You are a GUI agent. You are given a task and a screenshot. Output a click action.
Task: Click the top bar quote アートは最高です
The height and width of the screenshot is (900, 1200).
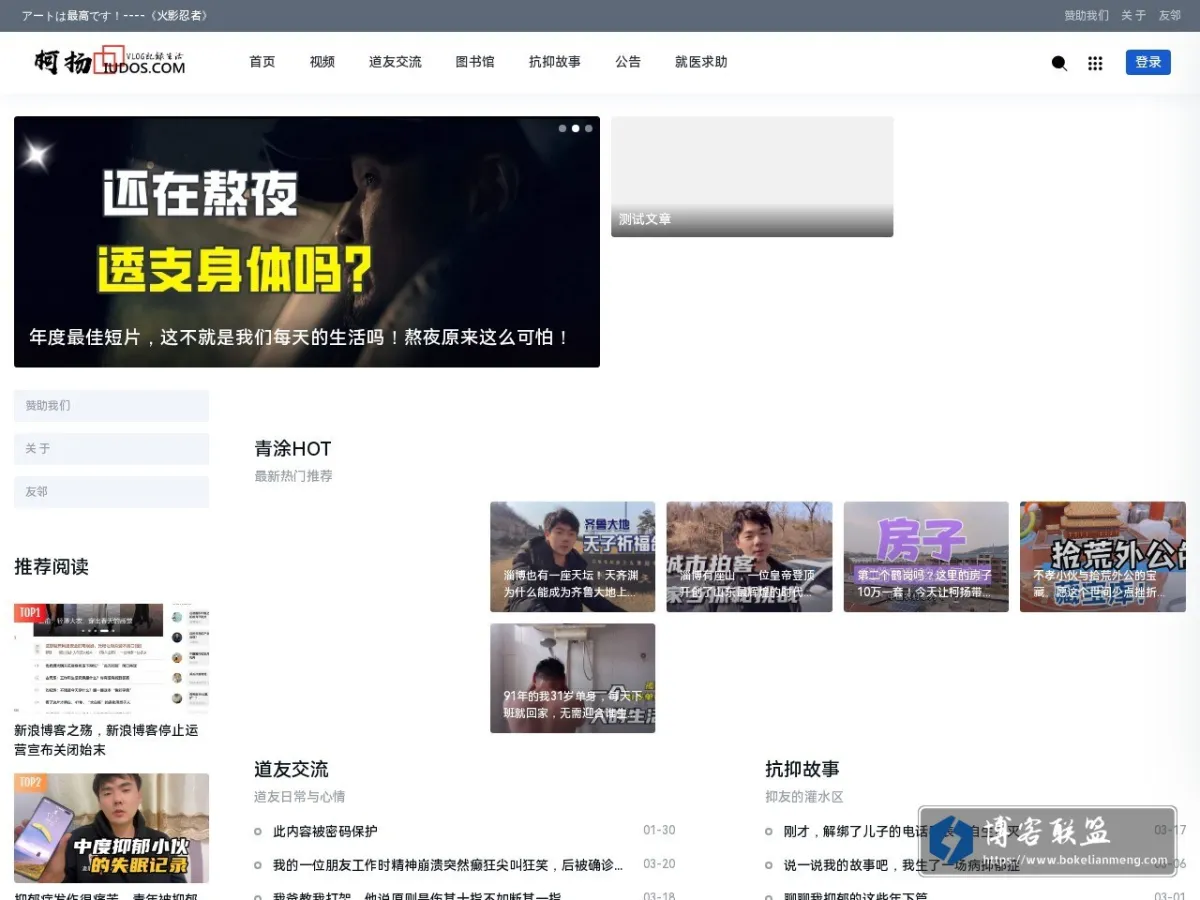[x=115, y=16]
